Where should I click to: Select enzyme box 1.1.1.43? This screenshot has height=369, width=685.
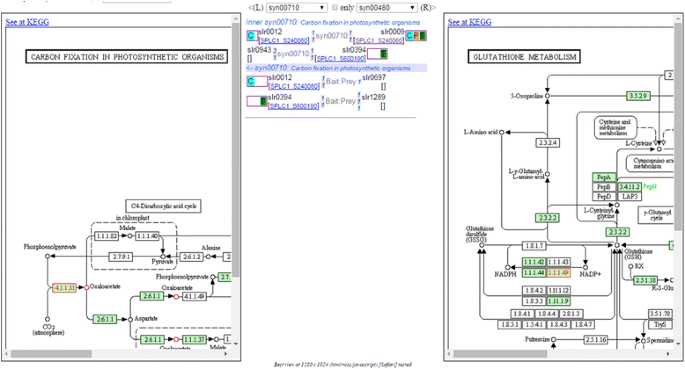click(558, 262)
